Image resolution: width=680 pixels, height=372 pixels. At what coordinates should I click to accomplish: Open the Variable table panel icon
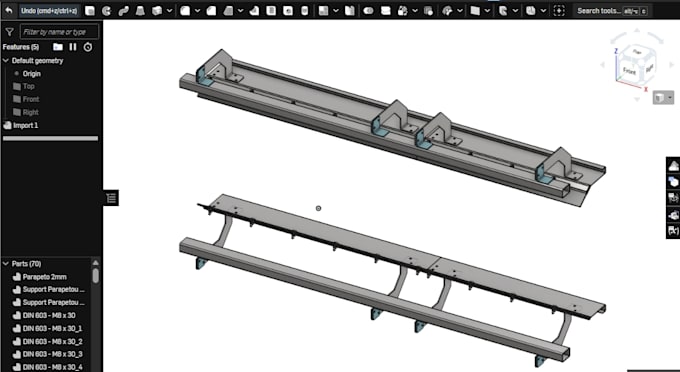point(673,230)
